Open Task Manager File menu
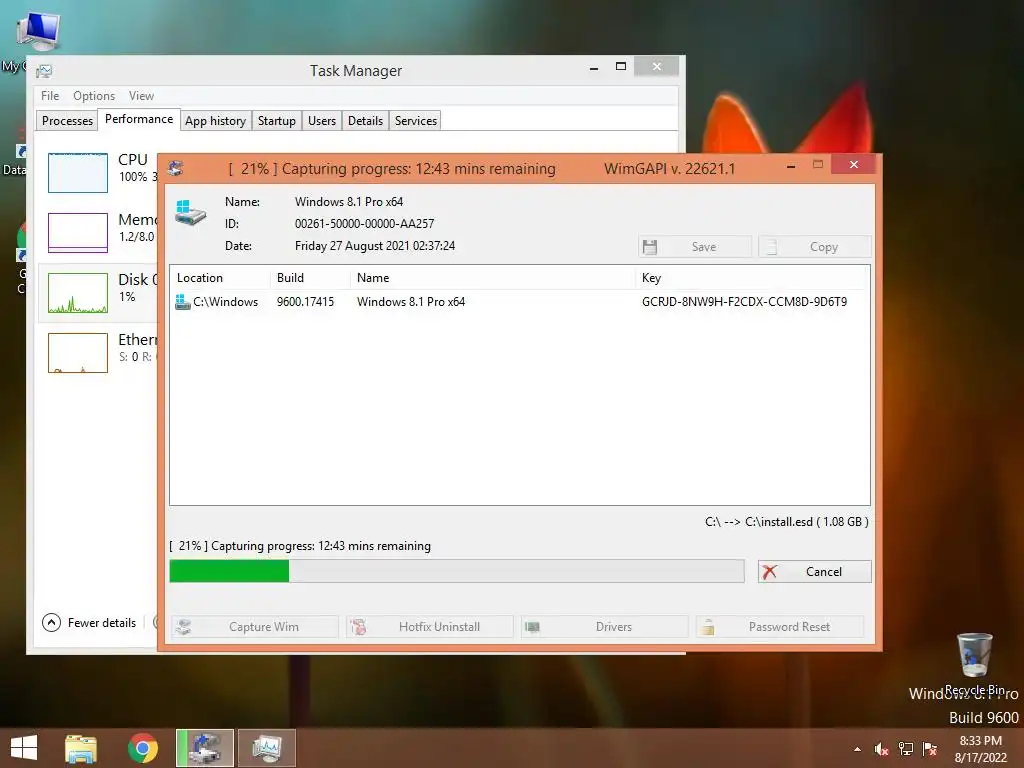 (50, 95)
